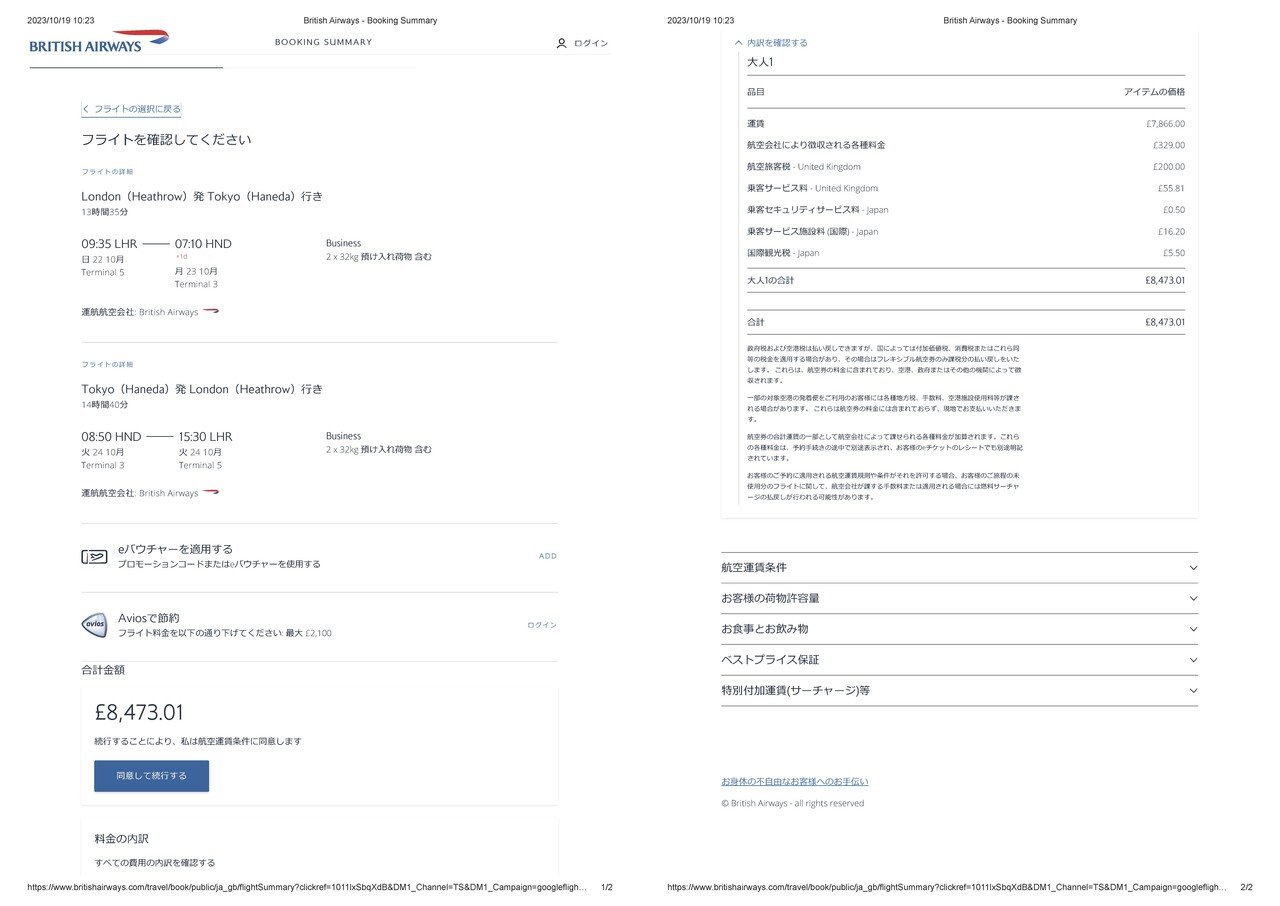Expand the 航空運賃条件 section
This screenshot has height=906, width=1280.
(x=959, y=568)
